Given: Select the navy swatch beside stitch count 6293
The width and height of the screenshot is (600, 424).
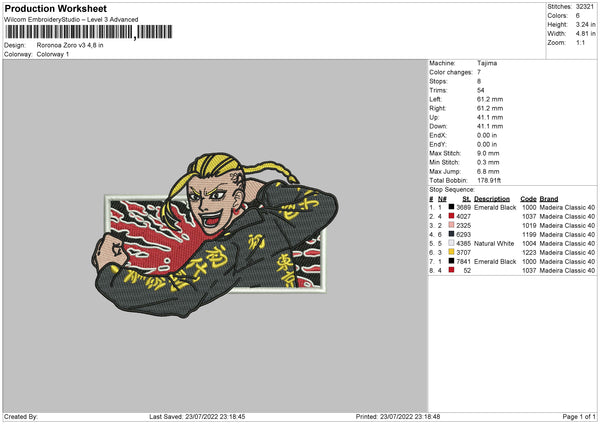Looking at the screenshot, I should [451, 234].
